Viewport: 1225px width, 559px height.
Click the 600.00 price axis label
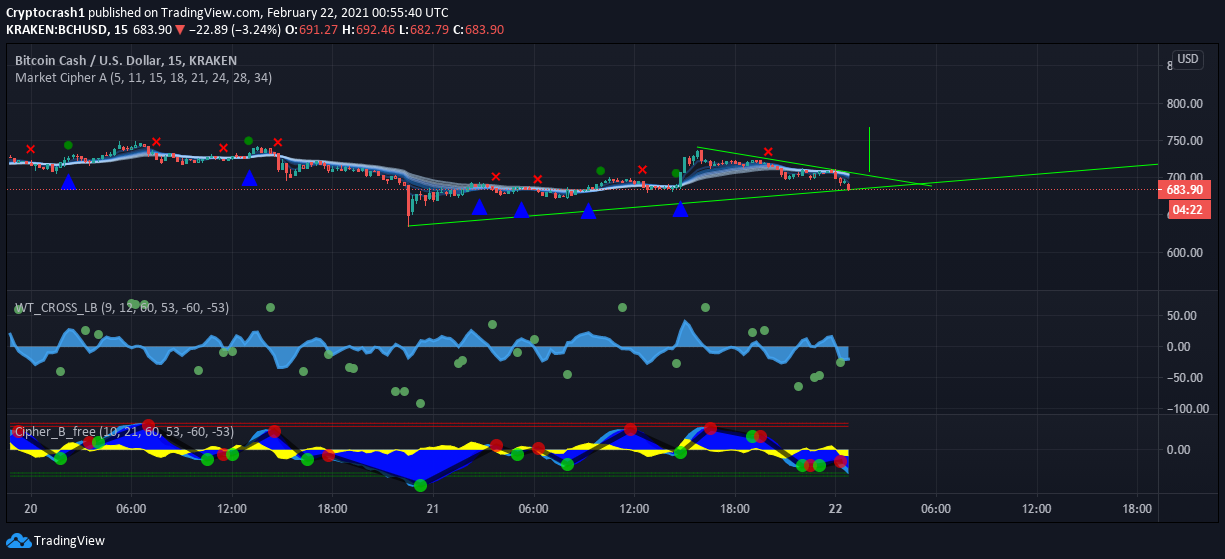pos(1184,252)
